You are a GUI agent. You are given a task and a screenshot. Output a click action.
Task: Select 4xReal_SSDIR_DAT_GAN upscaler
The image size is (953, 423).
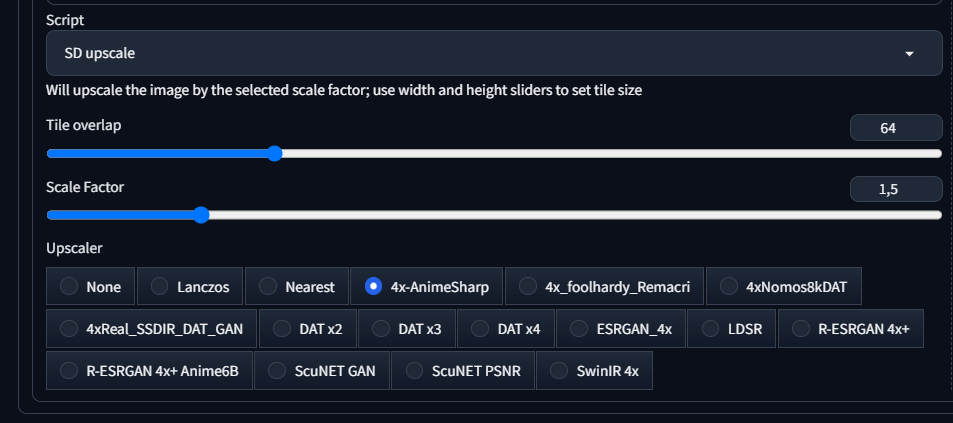152,329
